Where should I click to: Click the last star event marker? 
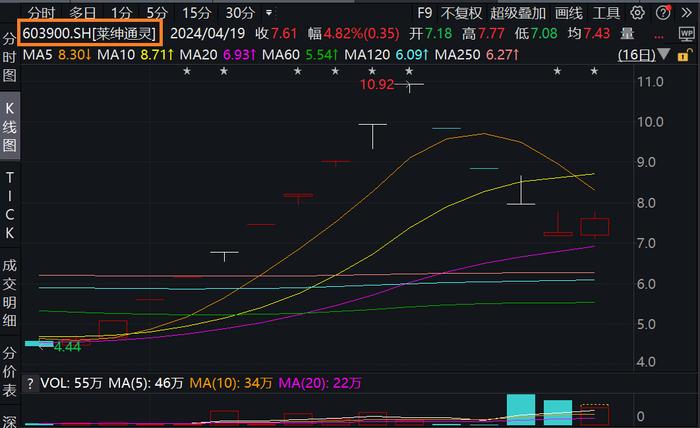[x=594, y=71]
